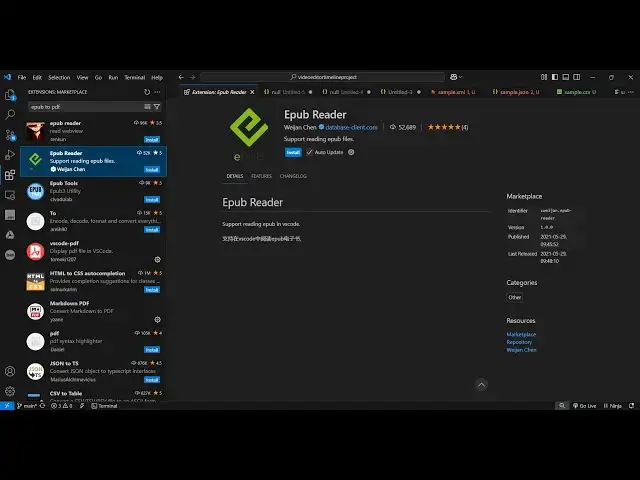The image size is (640, 480).
Task: Open Extensions view more actions menu
Action: (x=158, y=92)
